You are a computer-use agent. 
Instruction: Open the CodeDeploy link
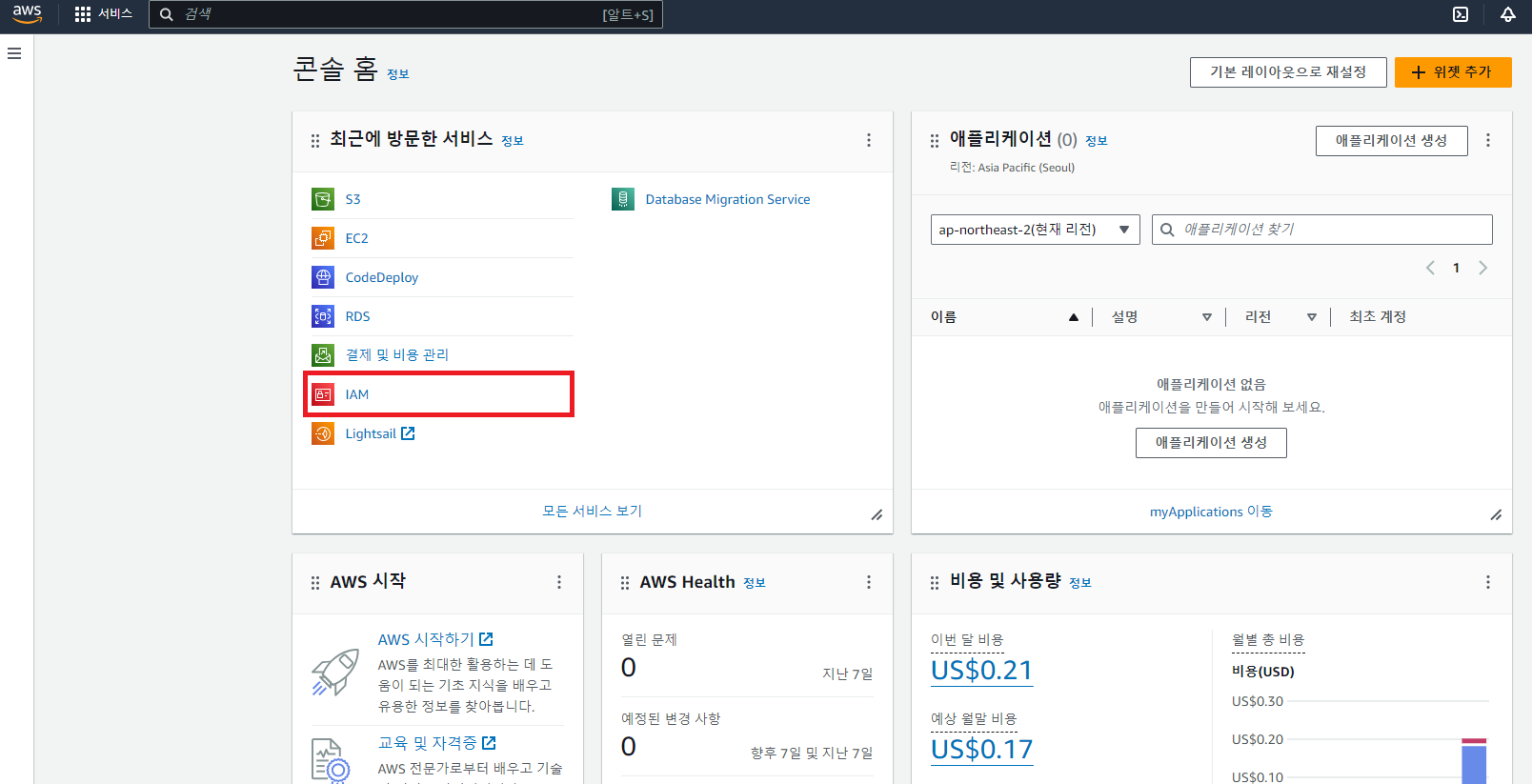coord(382,277)
